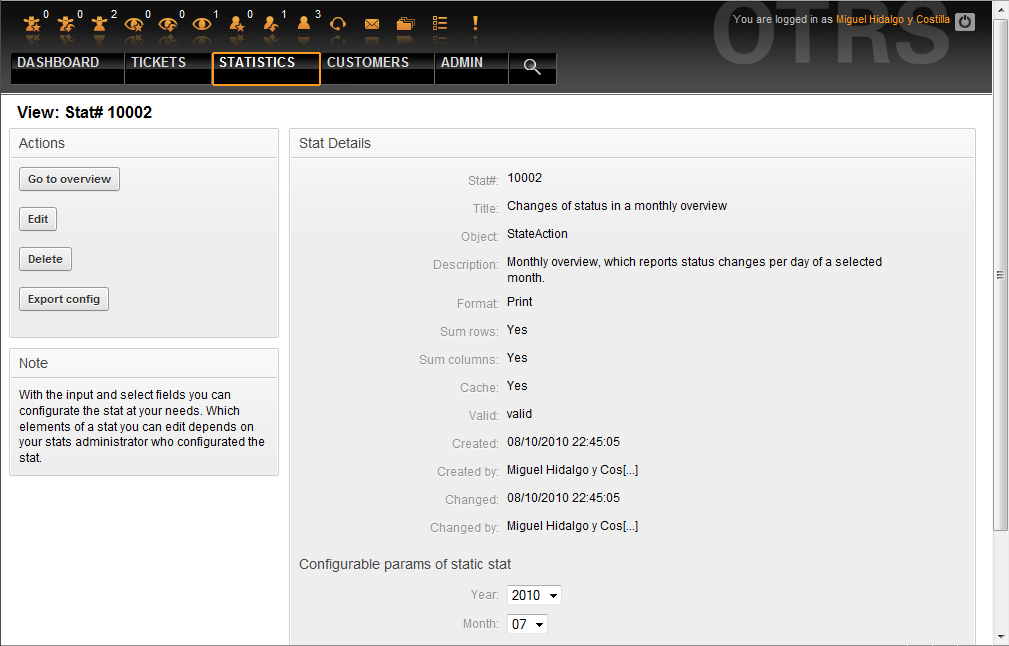Click the power logout icon

coord(964,21)
